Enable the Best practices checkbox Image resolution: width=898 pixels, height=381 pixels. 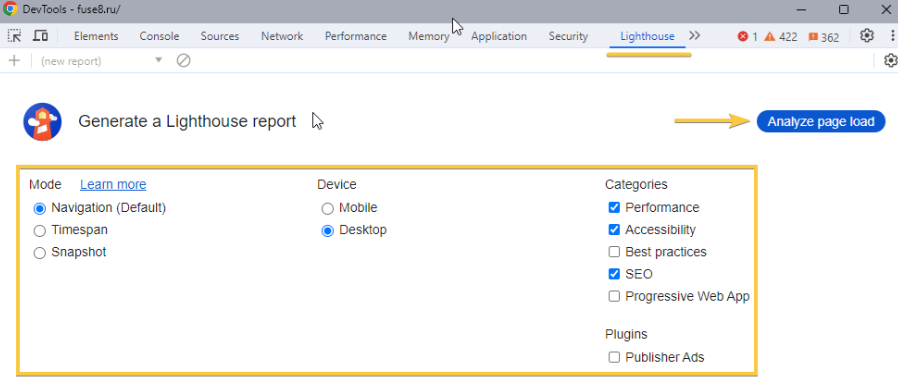click(x=614, y=252)
